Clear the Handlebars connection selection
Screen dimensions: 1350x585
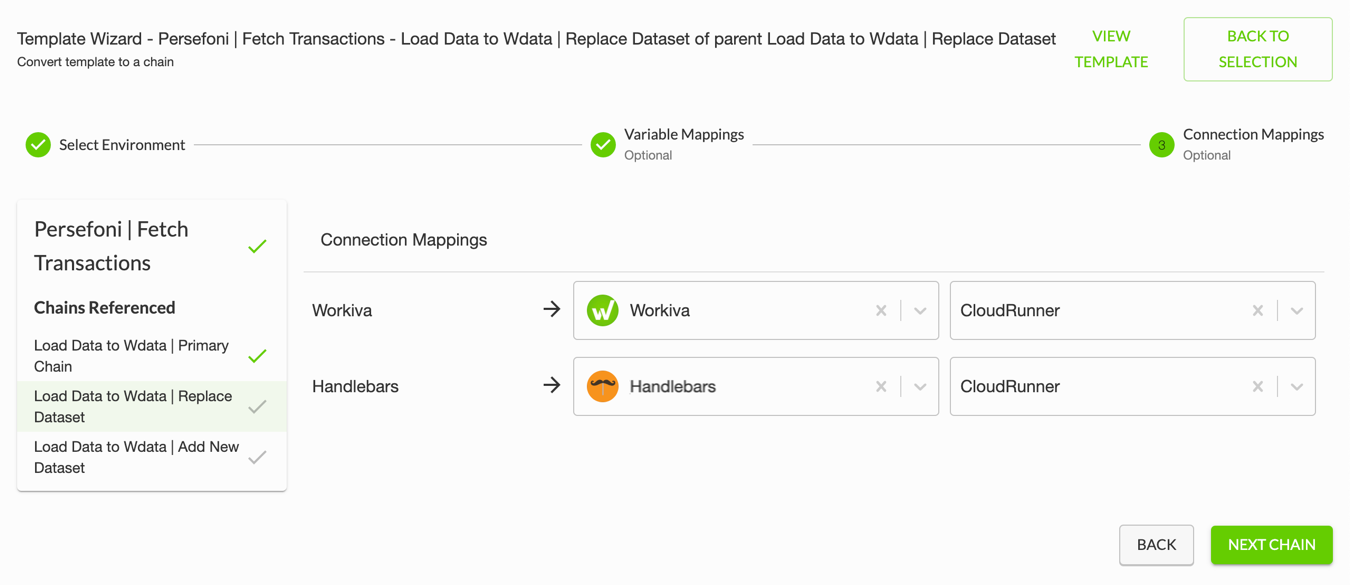(x=881, y=387)
